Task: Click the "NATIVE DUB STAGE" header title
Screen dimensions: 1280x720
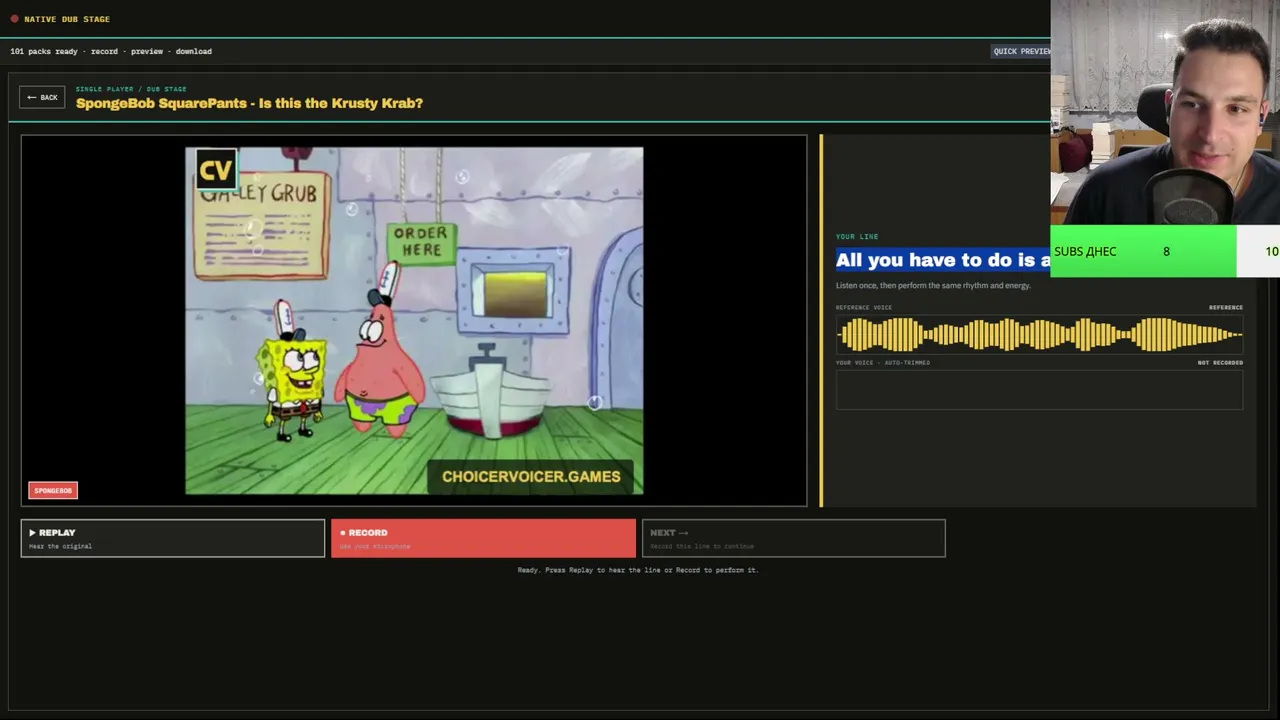Action: coord(67,19)
